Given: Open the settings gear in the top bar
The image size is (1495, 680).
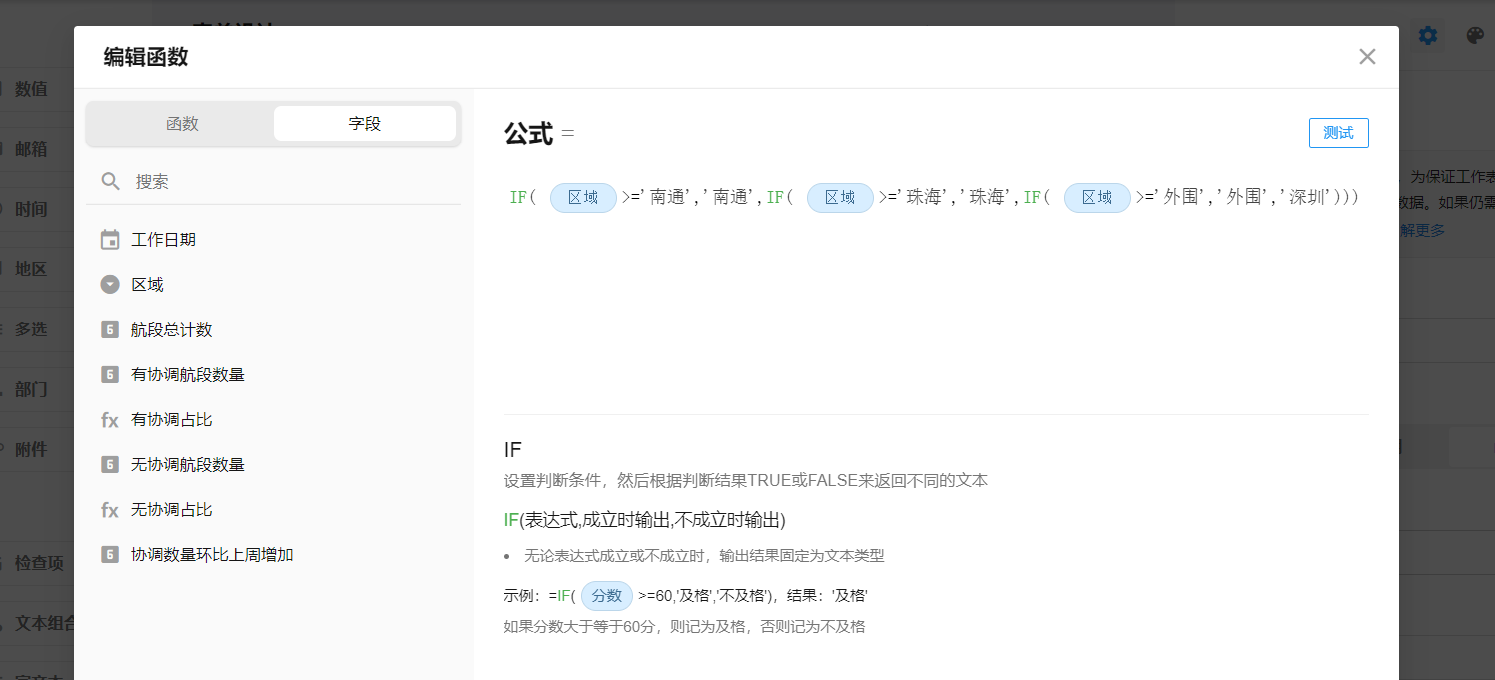Looking at the screenshot, I should point(1428,35).
